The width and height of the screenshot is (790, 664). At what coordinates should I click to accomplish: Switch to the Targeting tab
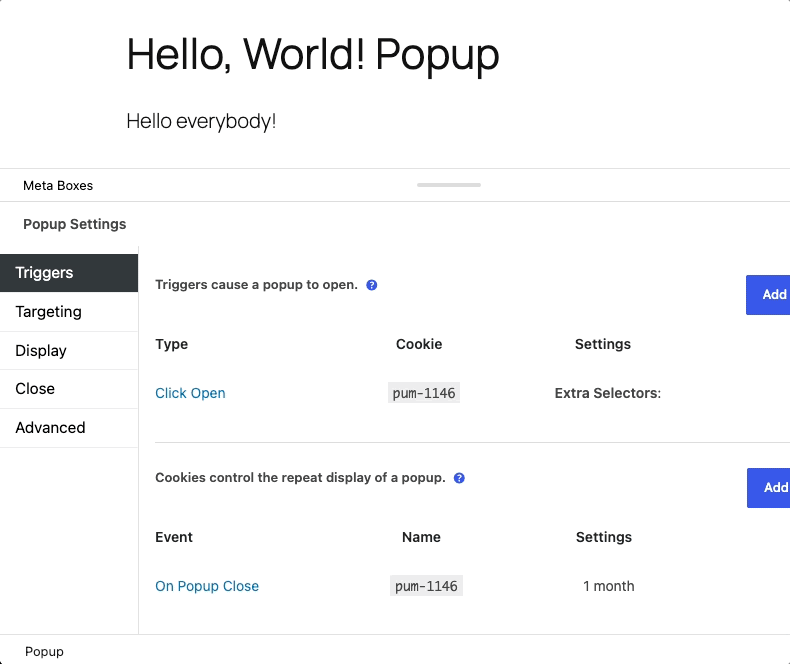69,311
